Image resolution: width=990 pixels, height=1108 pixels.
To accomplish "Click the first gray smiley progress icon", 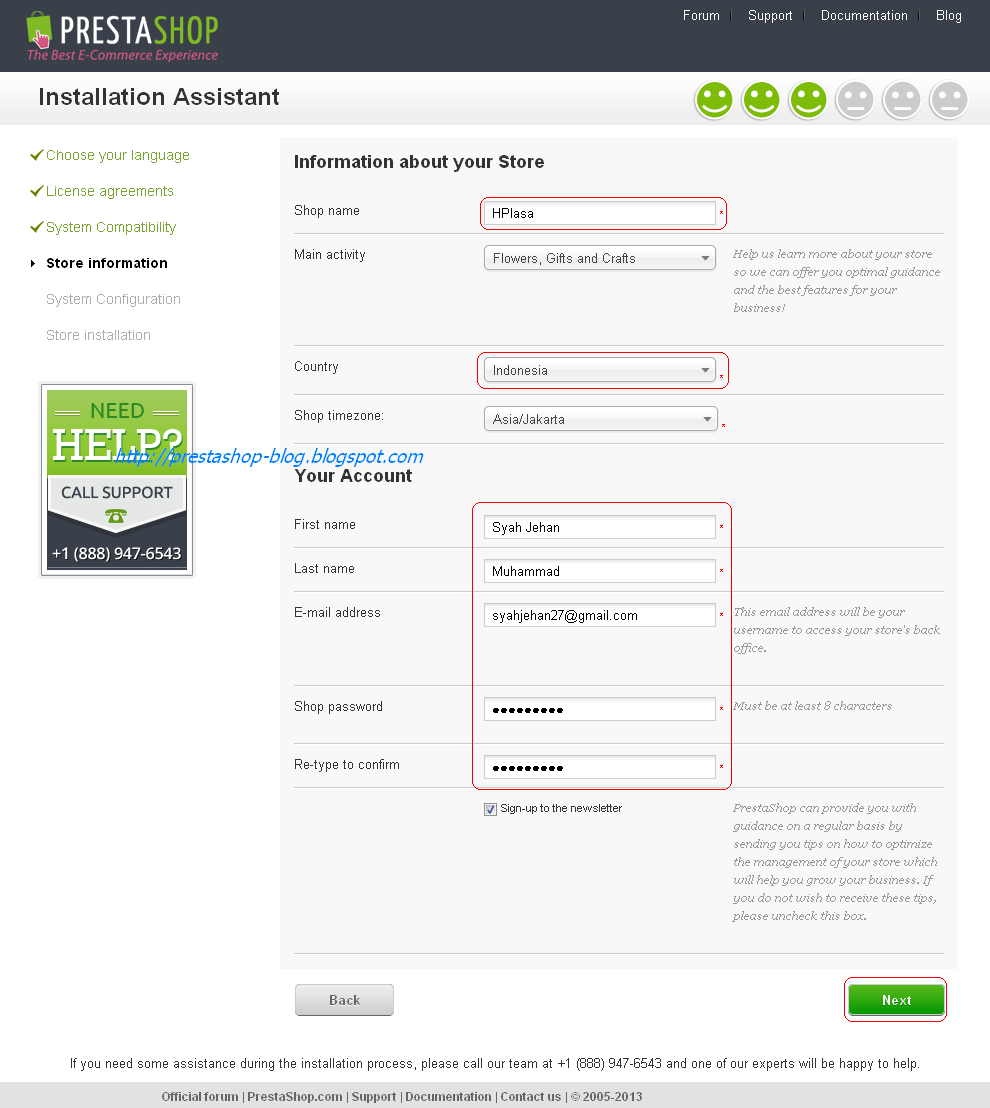I will coord(855,100).
